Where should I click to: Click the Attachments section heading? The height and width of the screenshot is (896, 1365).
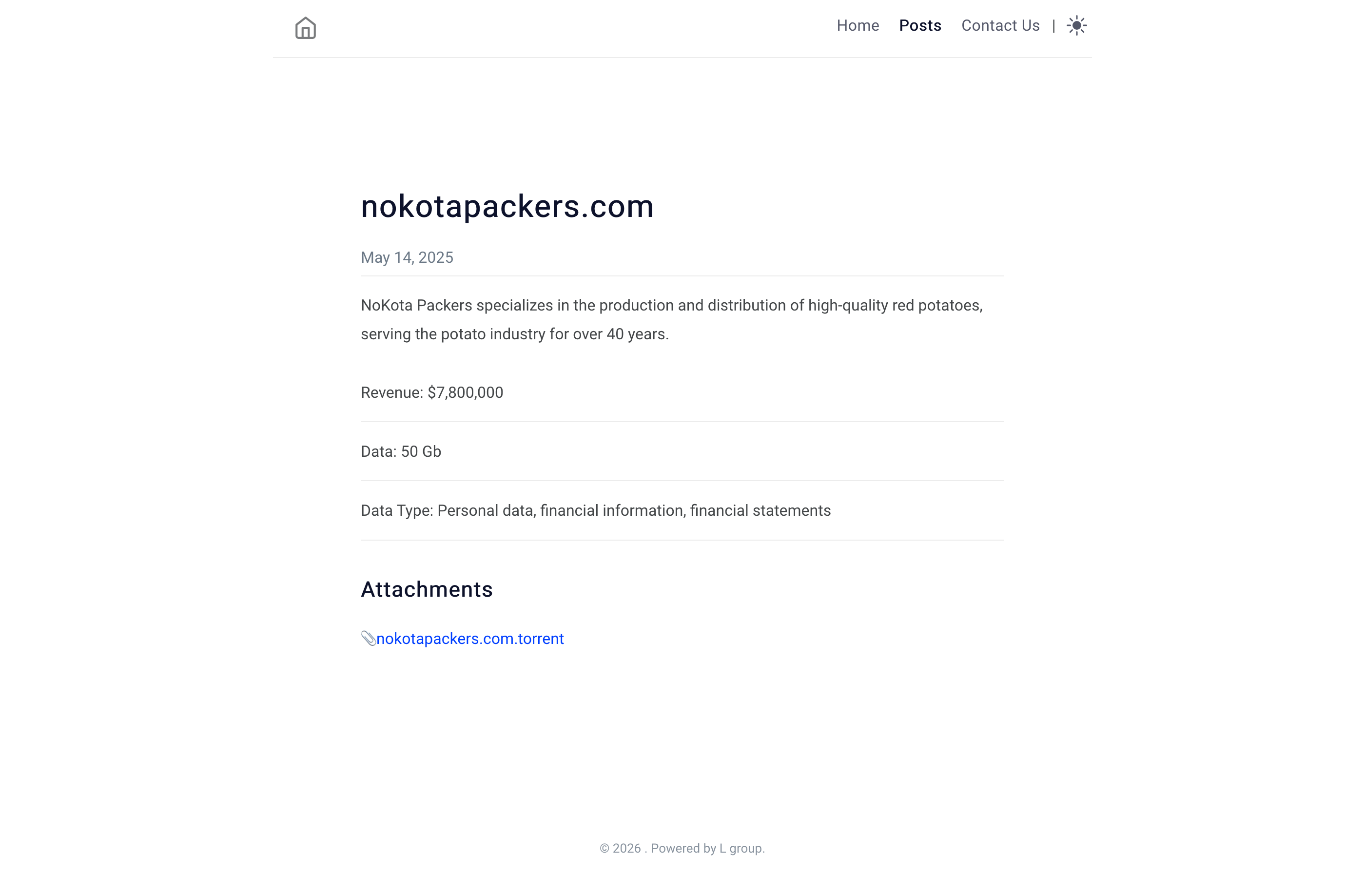(427, 589)
